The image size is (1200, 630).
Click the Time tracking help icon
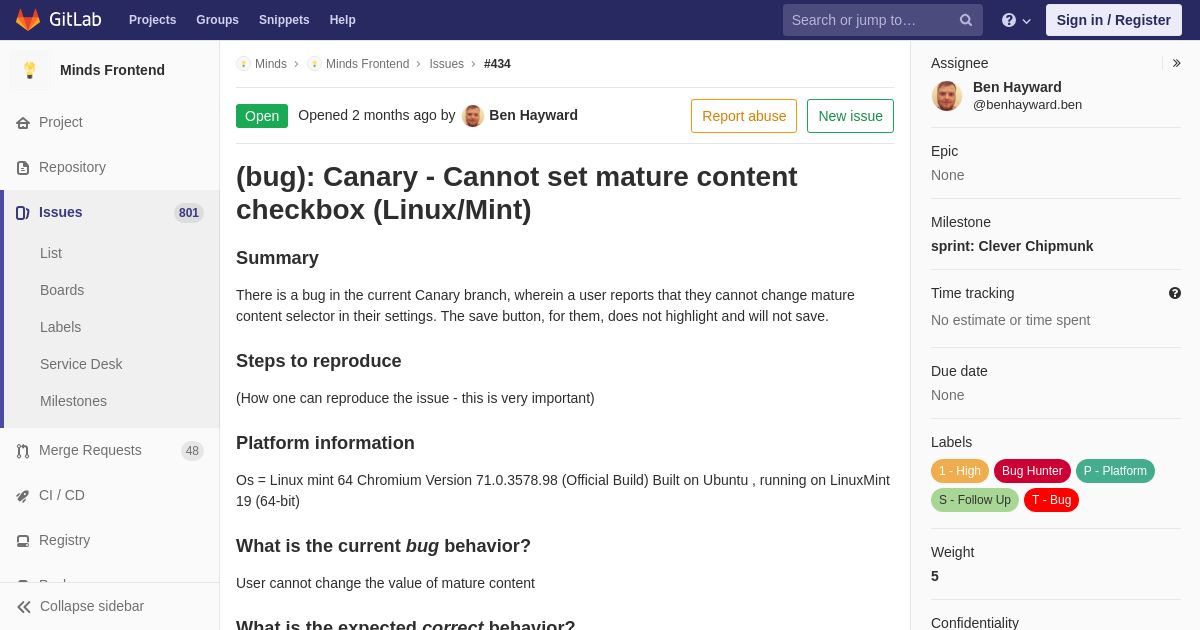(1175, 293)
